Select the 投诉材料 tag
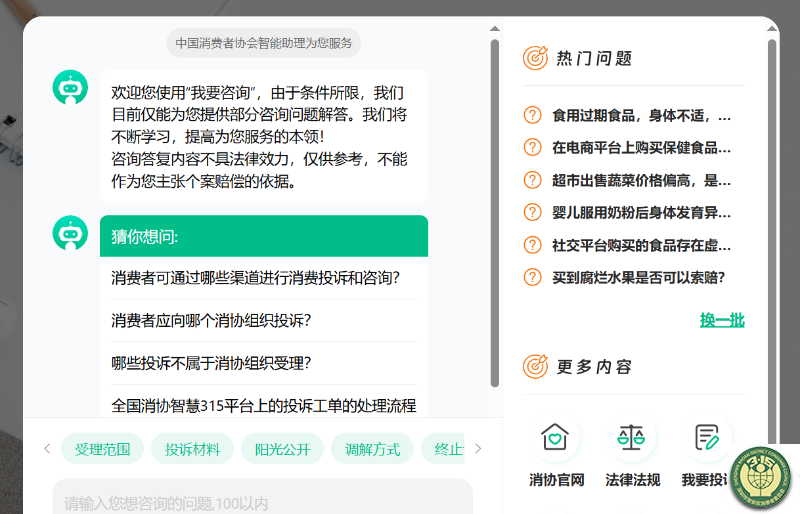800x514 pixels. [192, 449]
